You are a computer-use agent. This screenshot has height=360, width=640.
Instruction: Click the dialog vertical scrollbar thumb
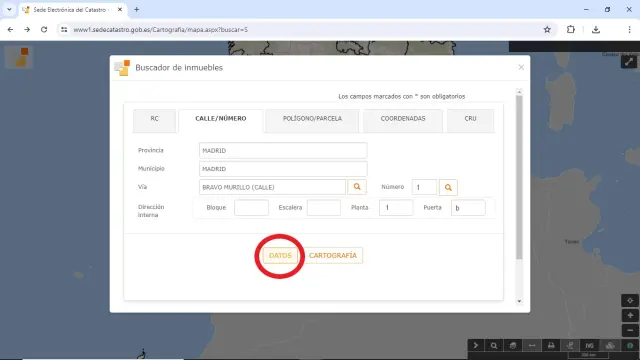pos(519,177)
